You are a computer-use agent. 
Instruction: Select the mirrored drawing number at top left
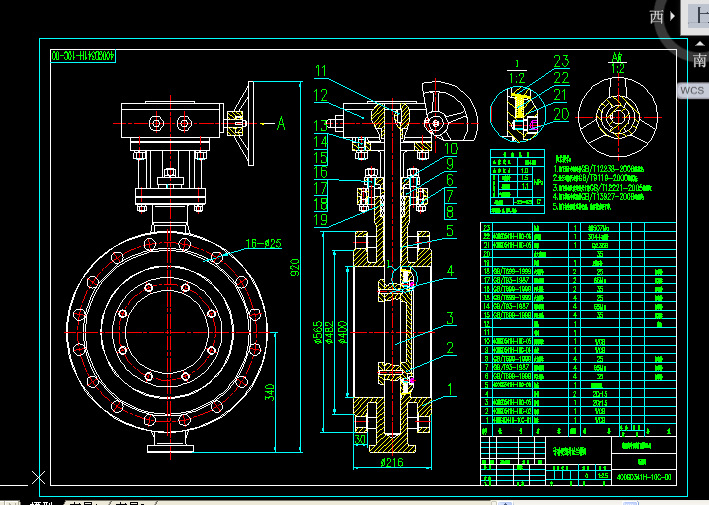[x=83, y=56]
